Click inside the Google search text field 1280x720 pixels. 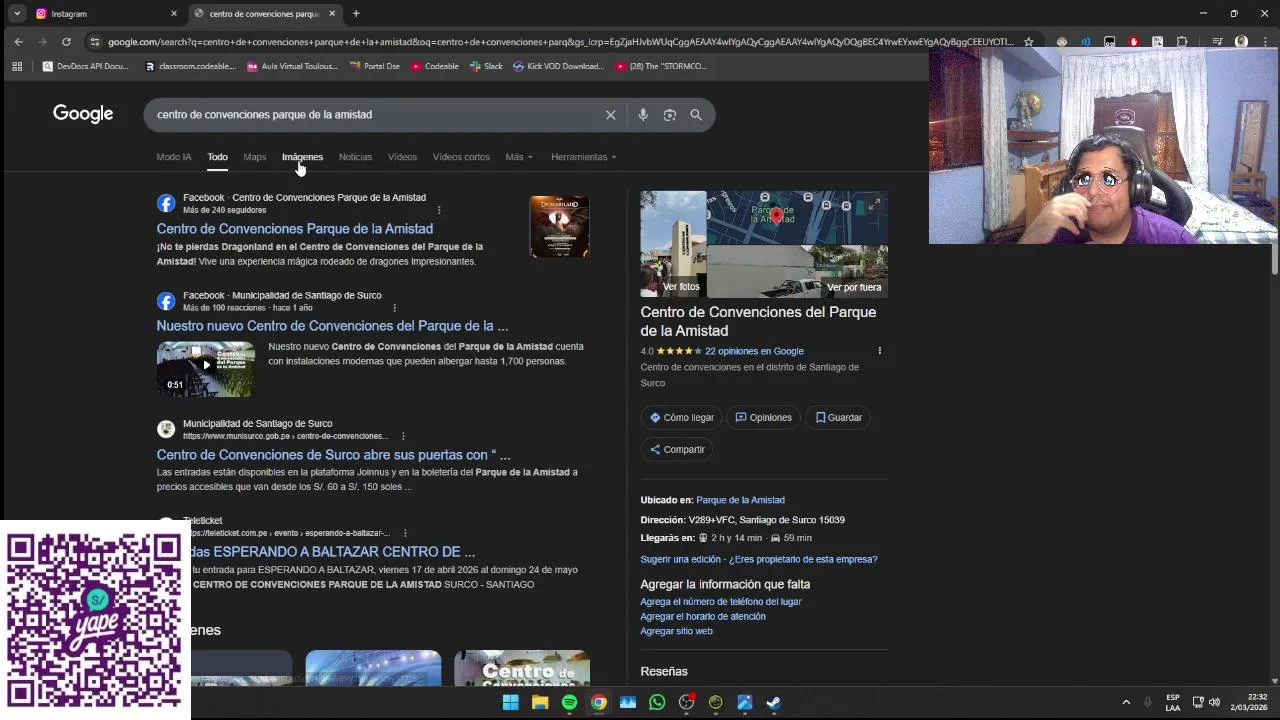pyautogui.click(x=375, y=115)
